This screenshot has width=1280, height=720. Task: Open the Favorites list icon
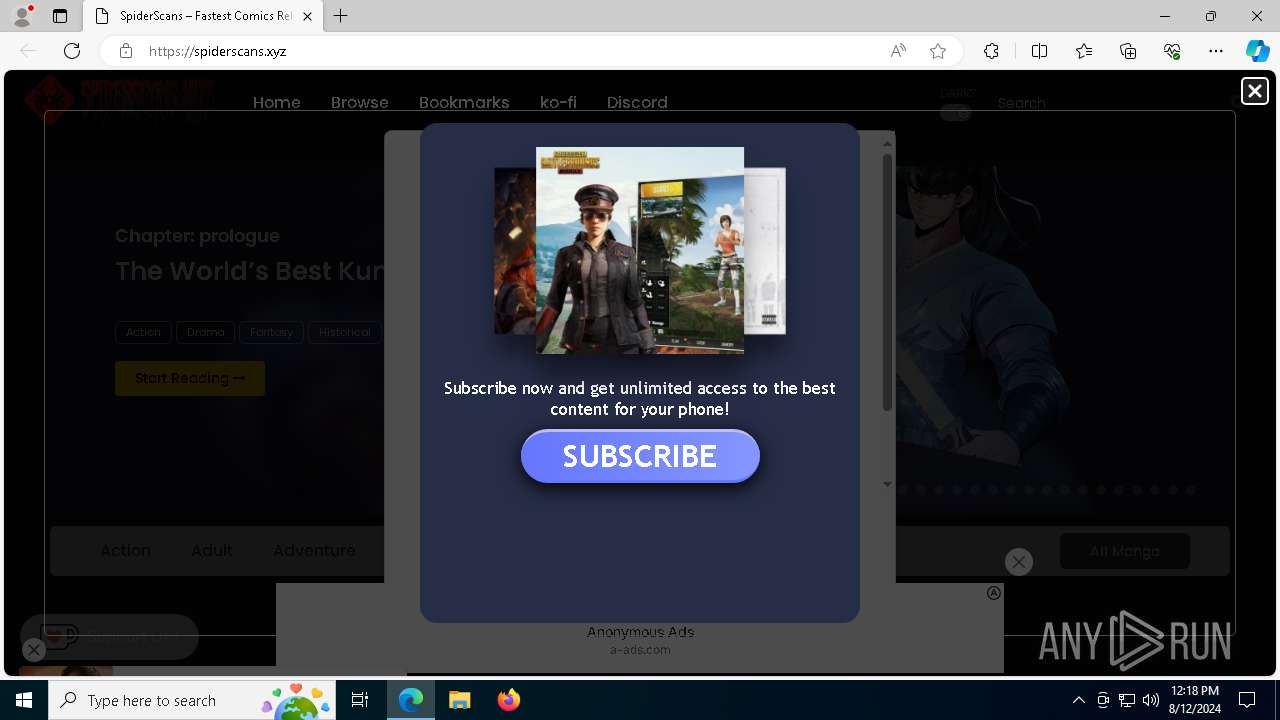(1084, 51)
